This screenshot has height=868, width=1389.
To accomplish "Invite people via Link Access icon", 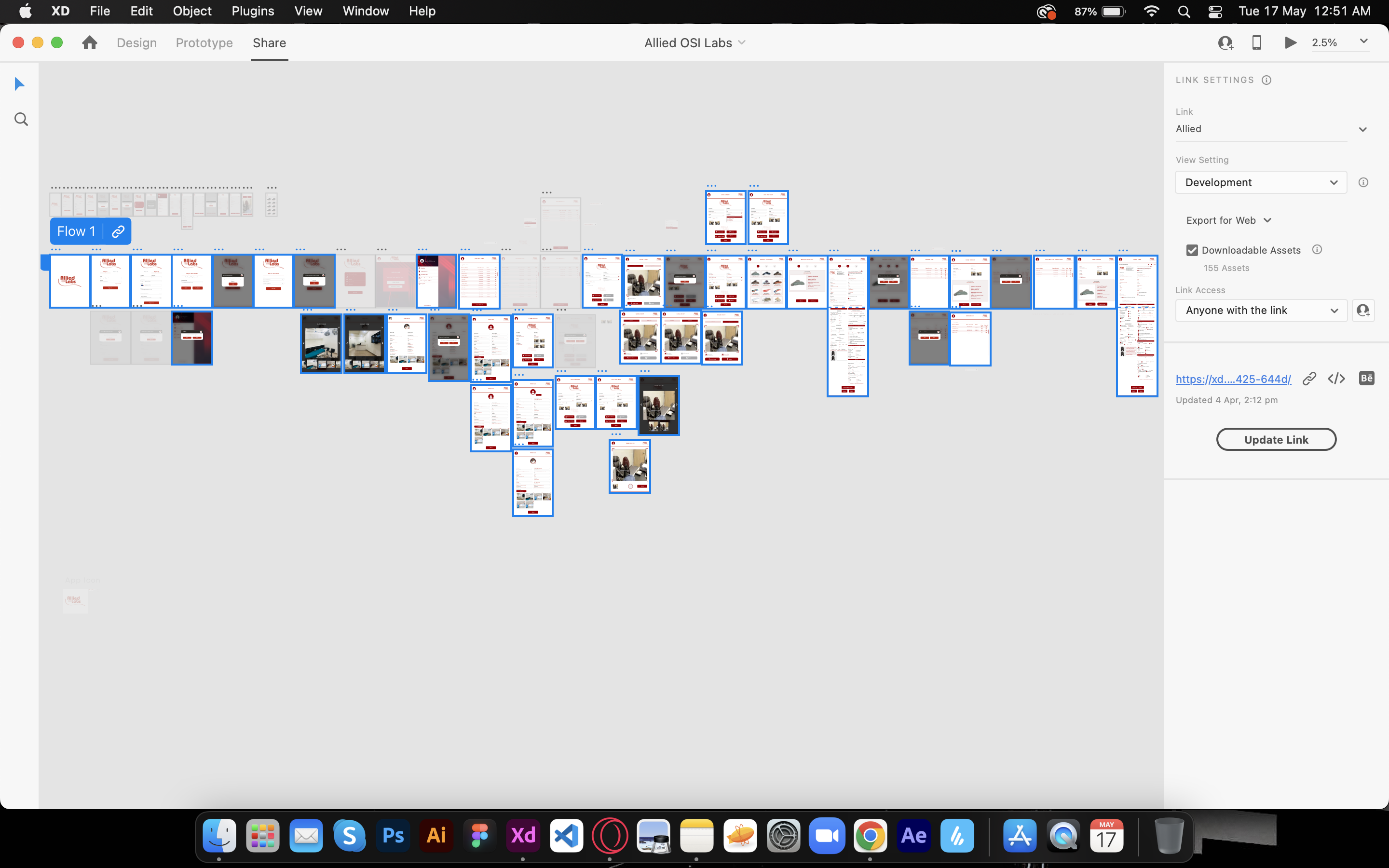I will coord(1363,311).
